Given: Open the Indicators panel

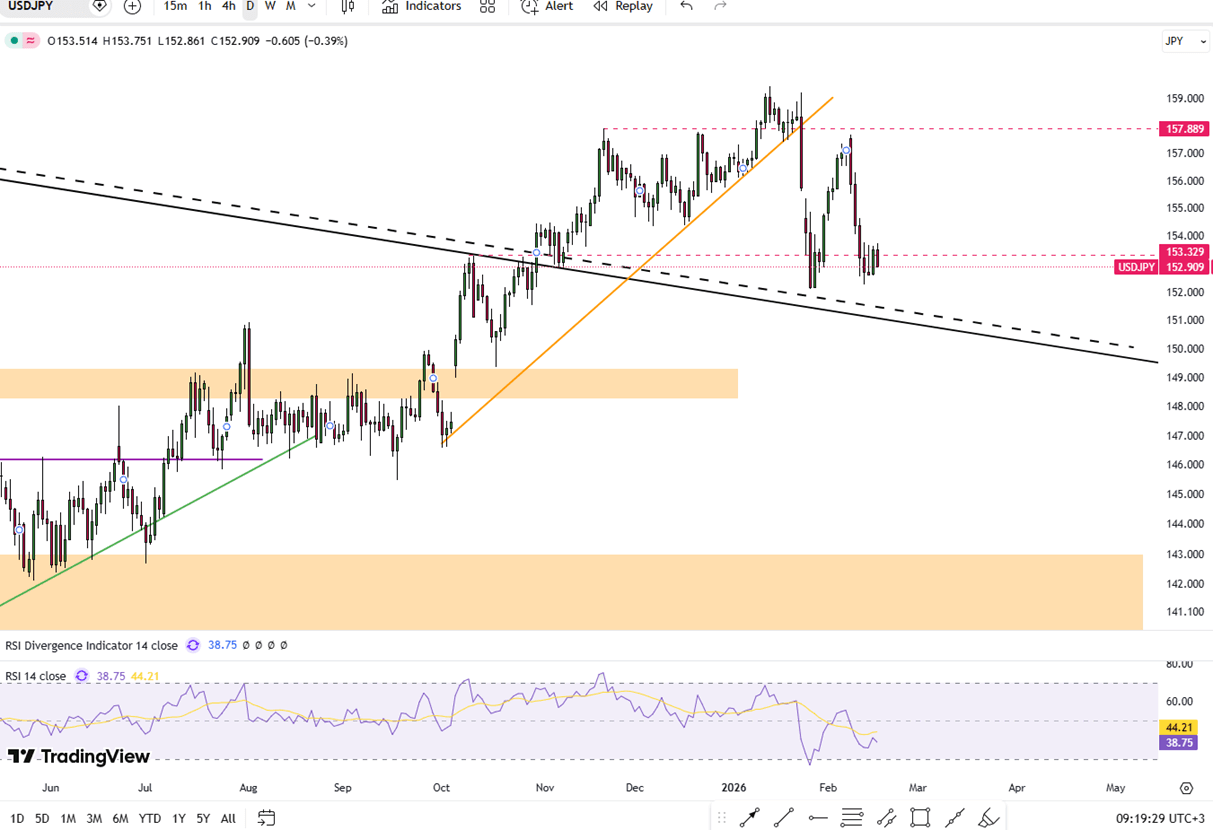Looking at the screenshot, I should pyautogui.click(x=421, y=6).
